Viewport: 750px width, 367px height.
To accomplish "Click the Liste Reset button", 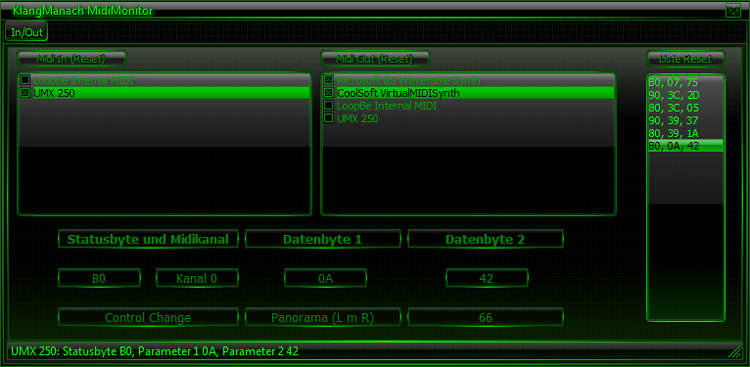I will [685, 59].
